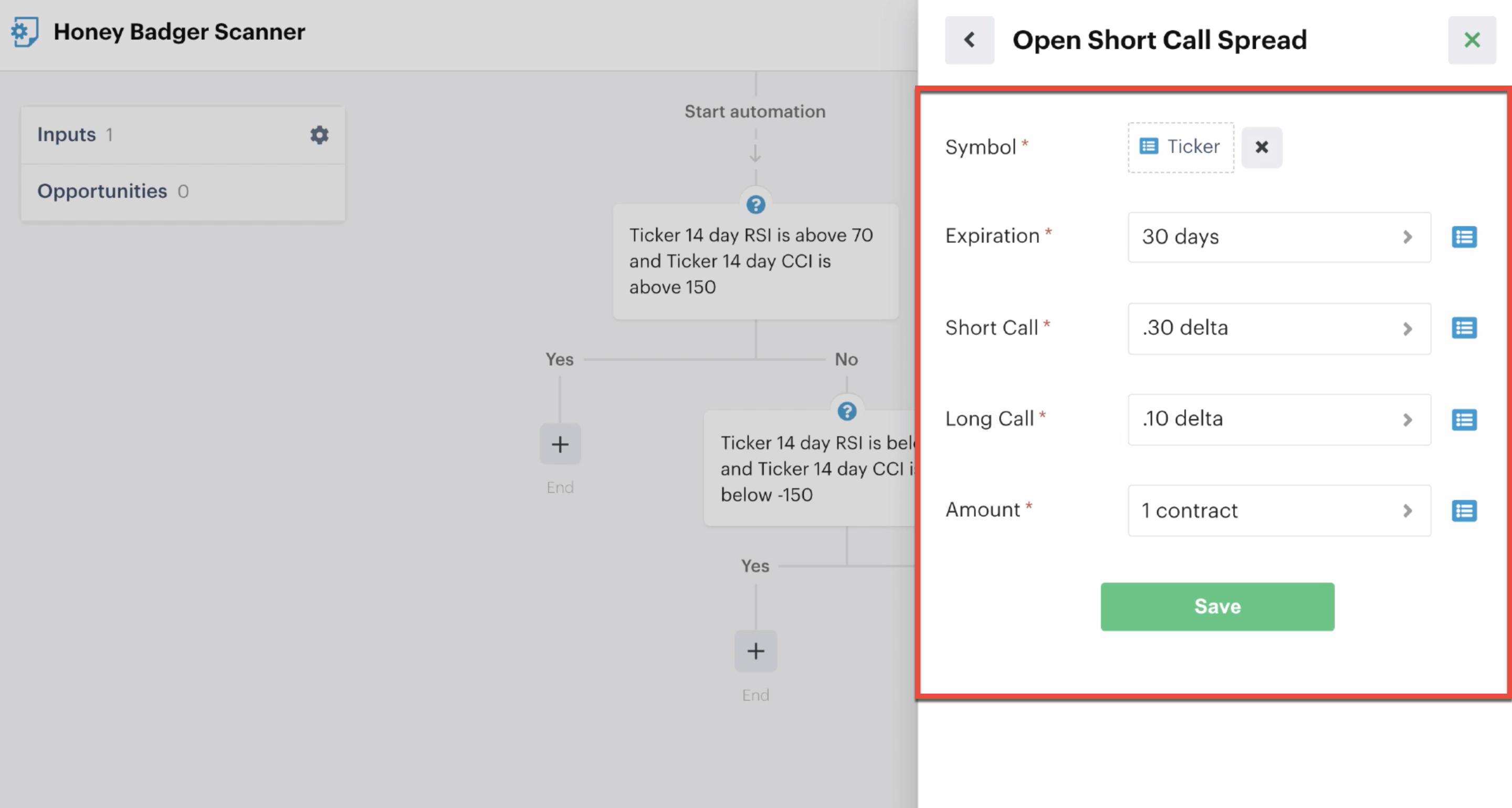Click the first Yes branch label
Image resolution: width=1512 pixels, height=808 pixels.
[559, 359]
